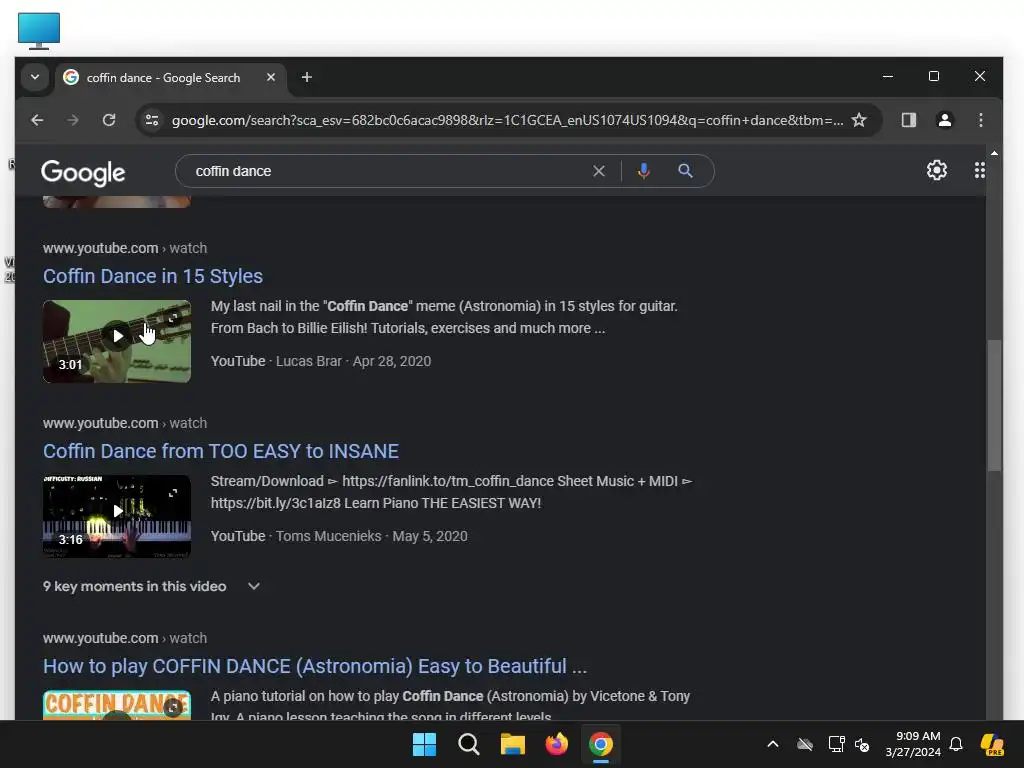Reload the current page

coord(109,120)
